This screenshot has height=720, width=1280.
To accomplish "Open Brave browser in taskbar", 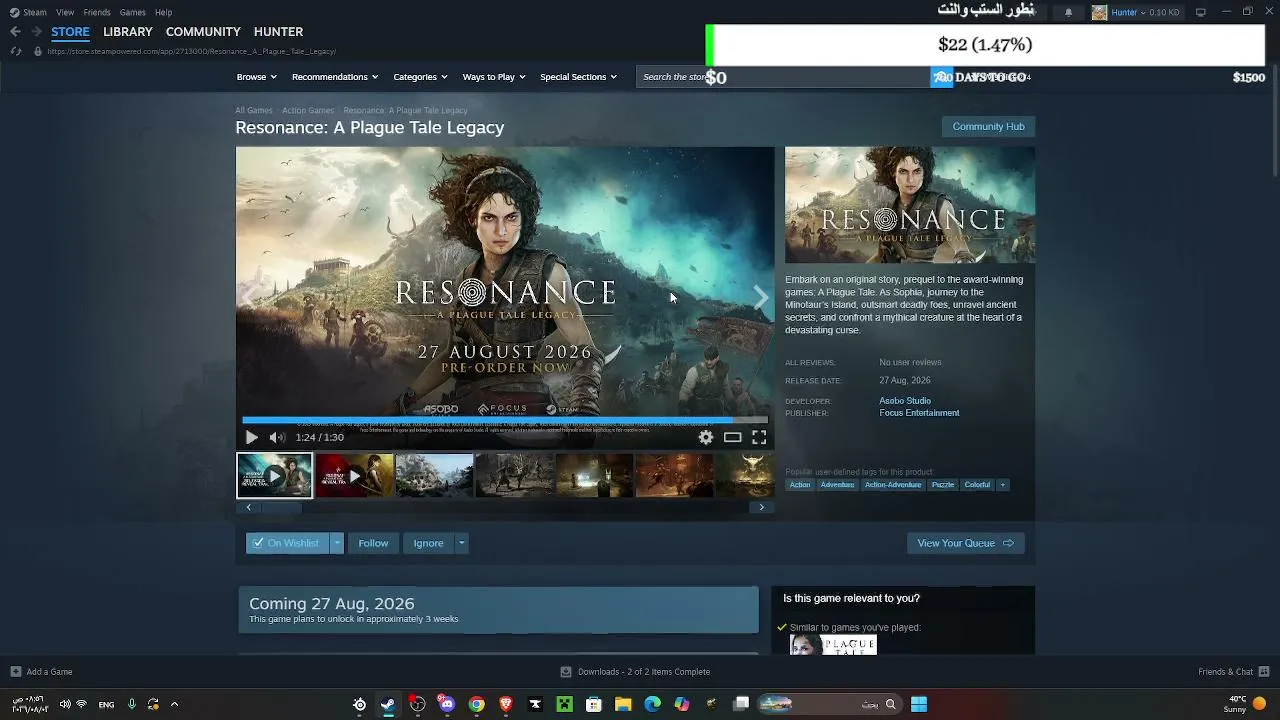I will (x=506, y=704).
